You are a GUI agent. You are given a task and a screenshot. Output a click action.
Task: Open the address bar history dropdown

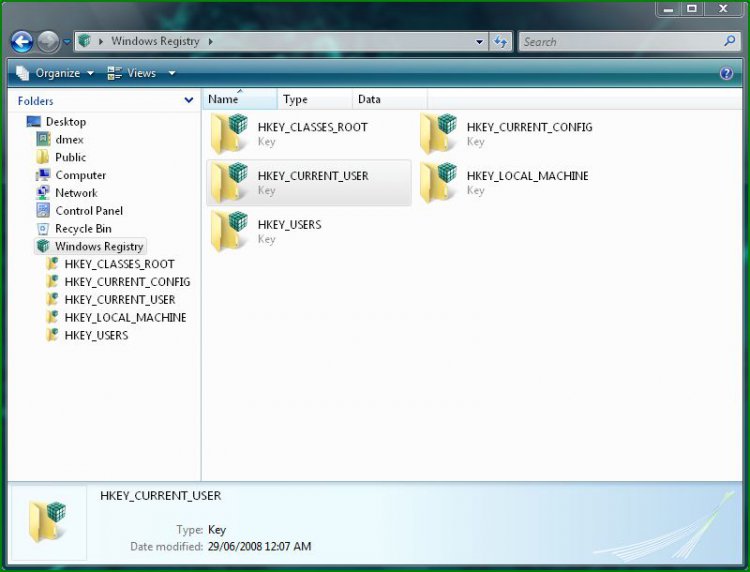(x=479, y=42)
